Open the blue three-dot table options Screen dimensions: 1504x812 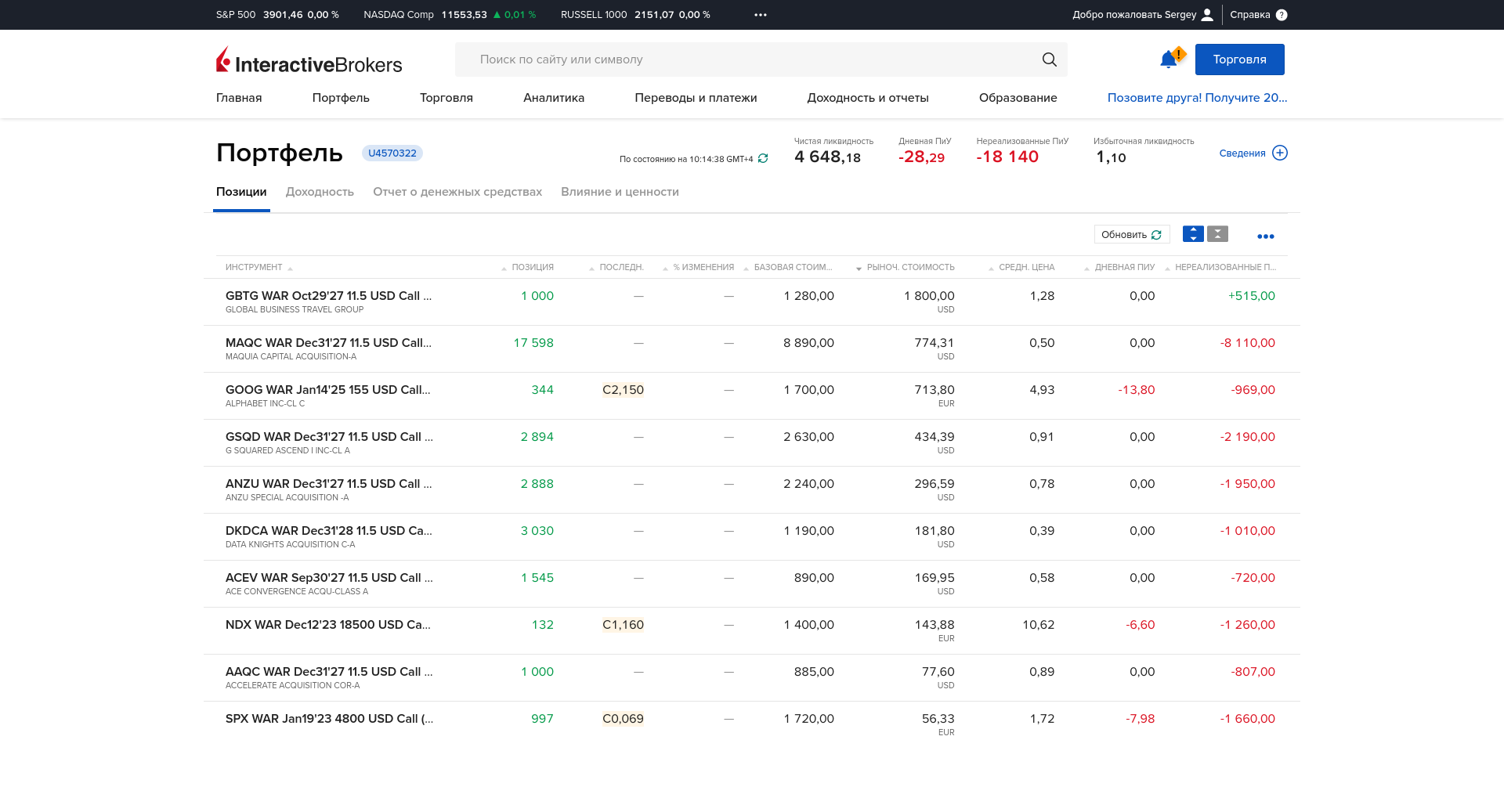(1265, 236)
